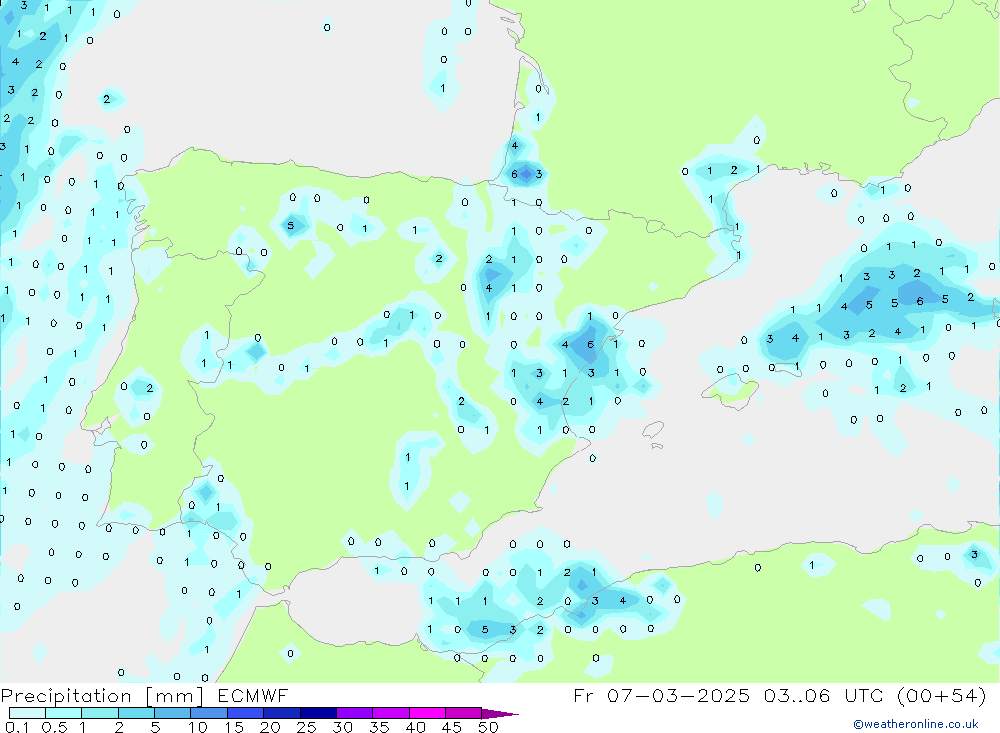This screenshot has width=1000, height=733.
Task: Click the '10' legend scale label
Action: point(198,727)
